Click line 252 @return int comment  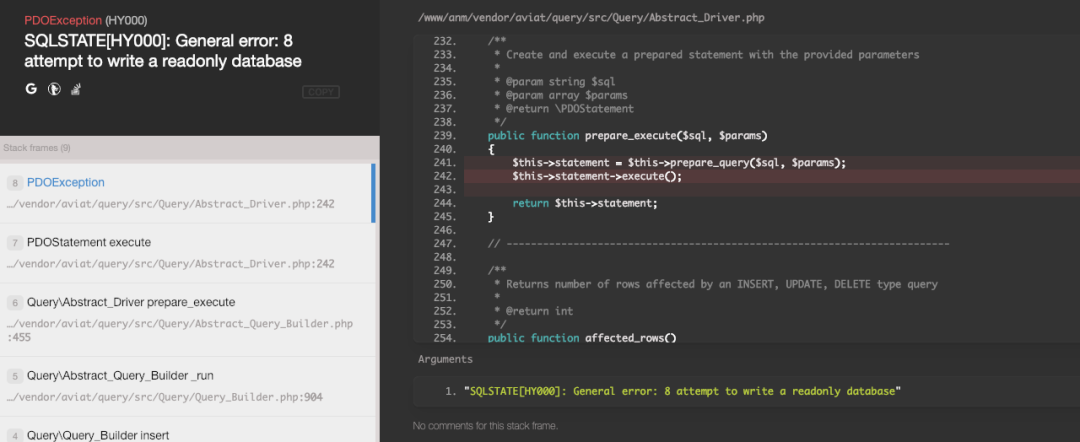(533, 311)
